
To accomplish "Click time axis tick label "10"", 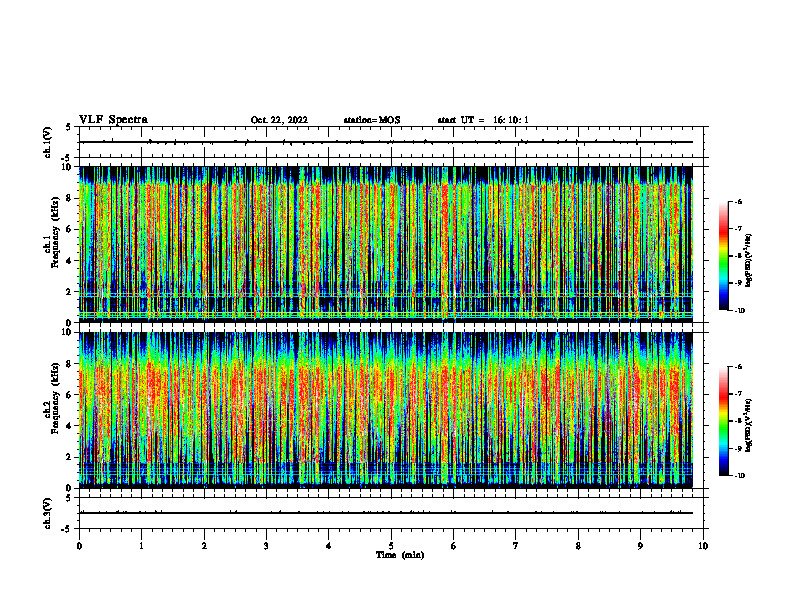I will pyautogui.click(x=703, y=546).
